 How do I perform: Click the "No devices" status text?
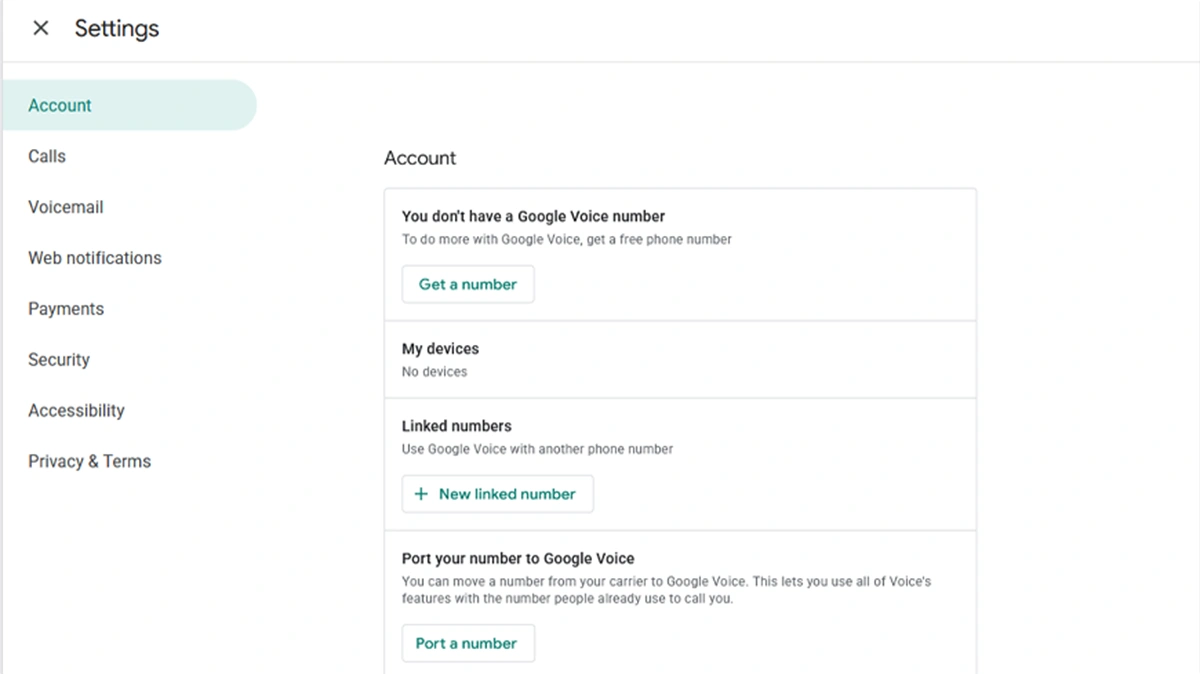[x=434, y=372]
